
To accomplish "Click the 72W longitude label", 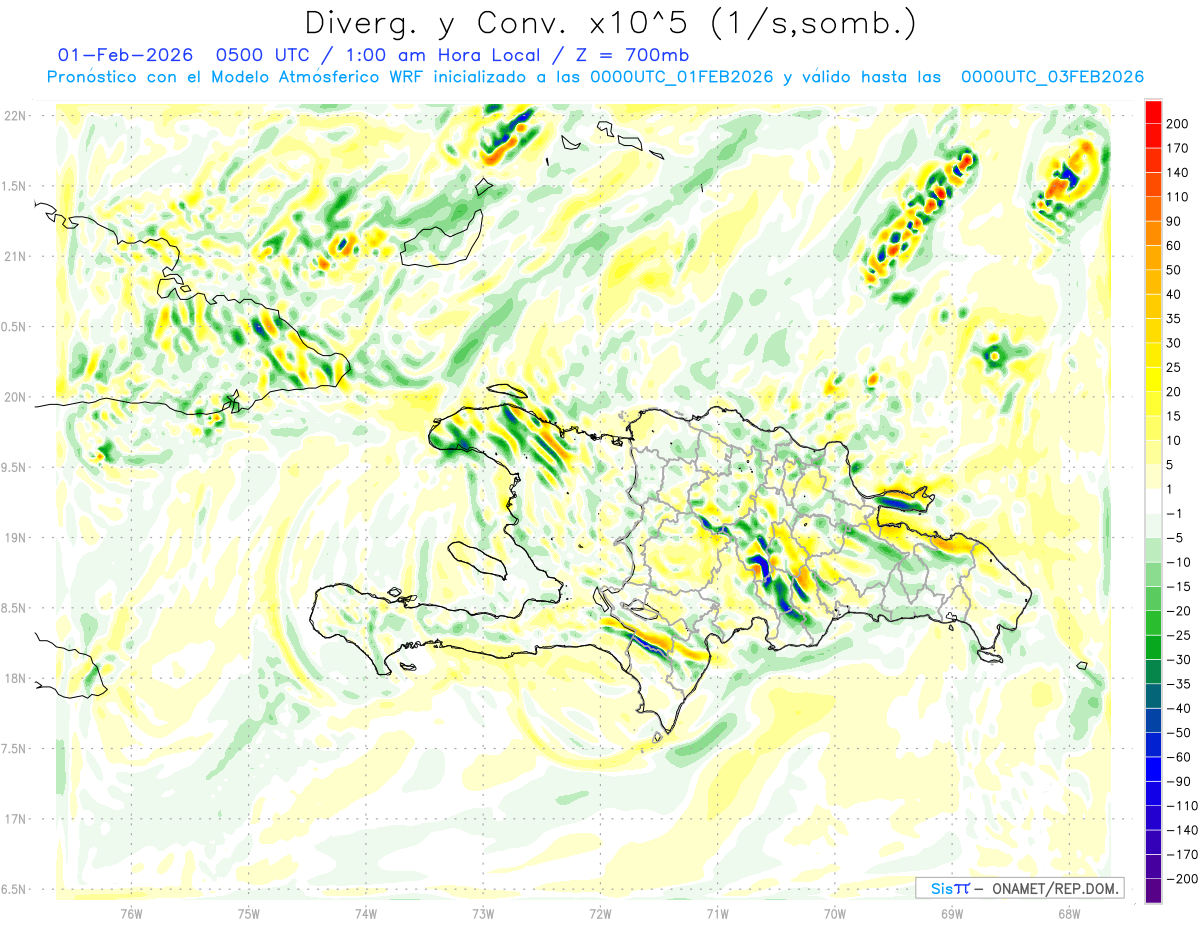I will coord(600,914).
